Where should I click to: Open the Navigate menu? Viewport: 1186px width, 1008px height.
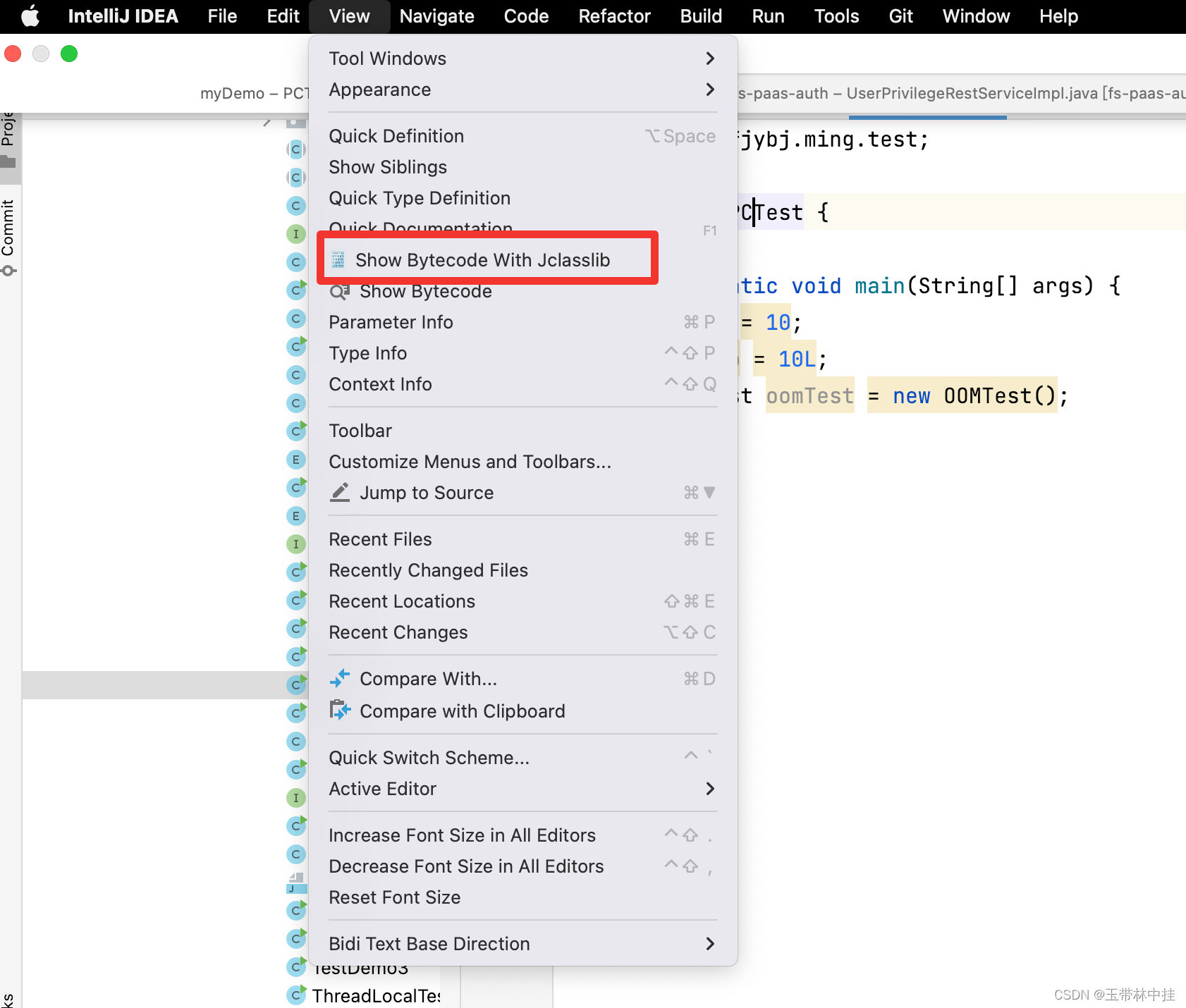(x=436, y=16)
